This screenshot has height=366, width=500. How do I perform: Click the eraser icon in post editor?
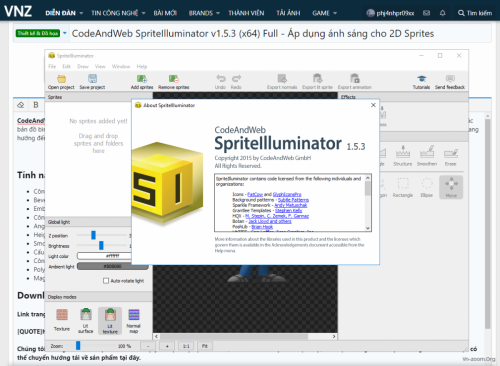pos(21,105)
